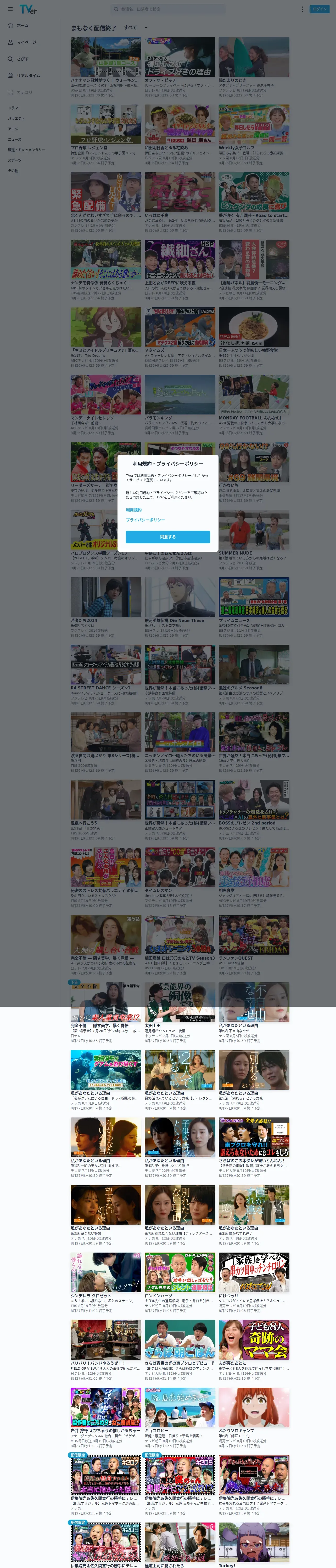Open the プロ野球 レジェン堂 thumbnail
The width and height of the screenshot is (336, 1568).
pyautogui.click(x=105, y=124)
